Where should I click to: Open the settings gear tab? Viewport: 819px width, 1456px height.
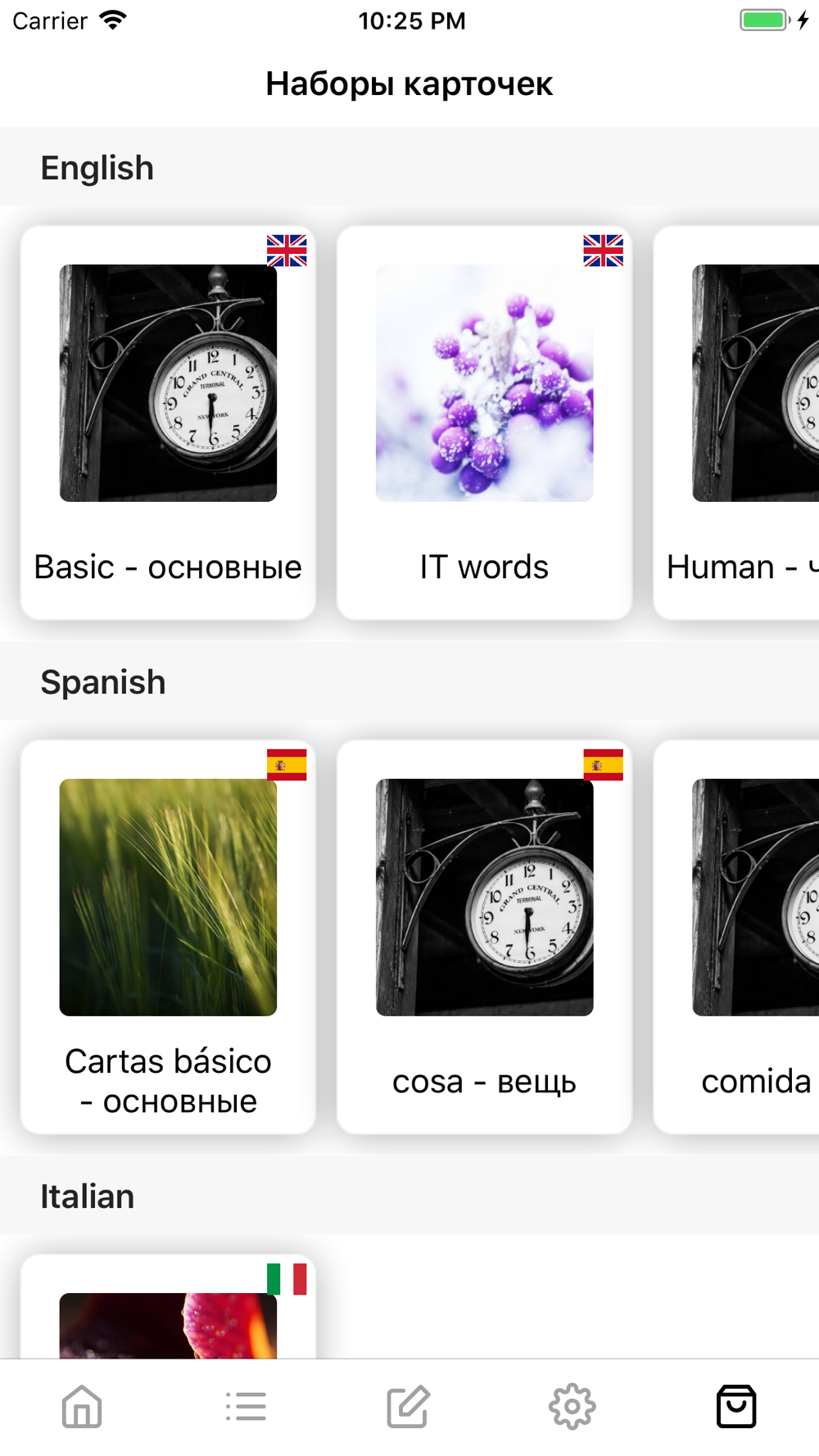pos(572,1407)
